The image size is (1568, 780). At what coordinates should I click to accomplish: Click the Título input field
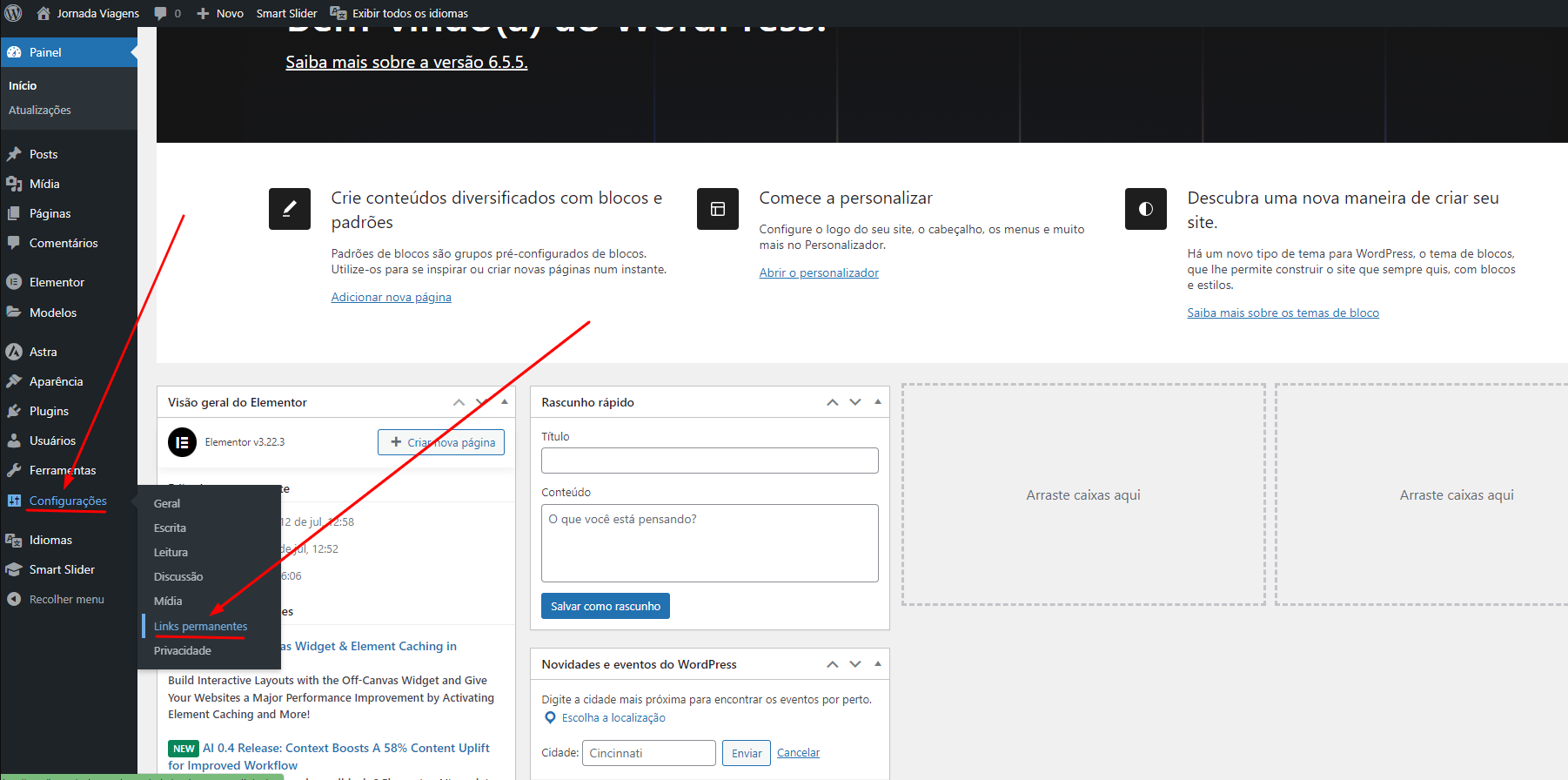coord(710,461)
